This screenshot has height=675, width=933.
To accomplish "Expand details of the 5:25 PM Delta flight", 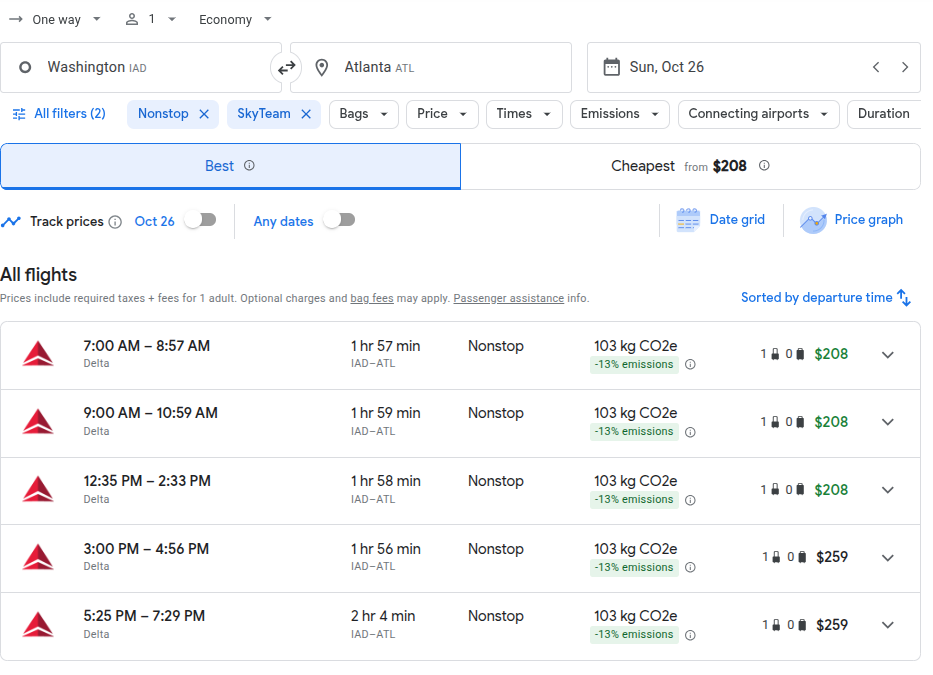I will pos(888,624).
